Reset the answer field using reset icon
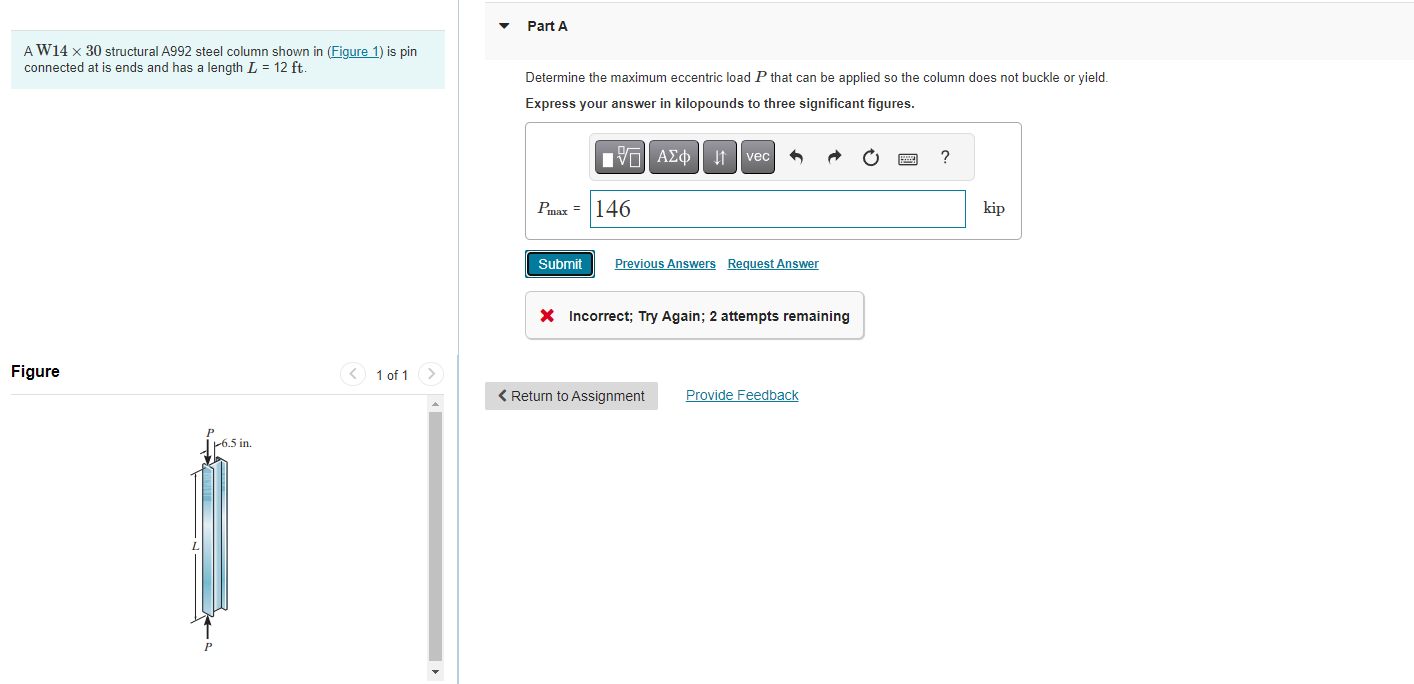Viewport: 1414px width, 684px height. [870, 156]
